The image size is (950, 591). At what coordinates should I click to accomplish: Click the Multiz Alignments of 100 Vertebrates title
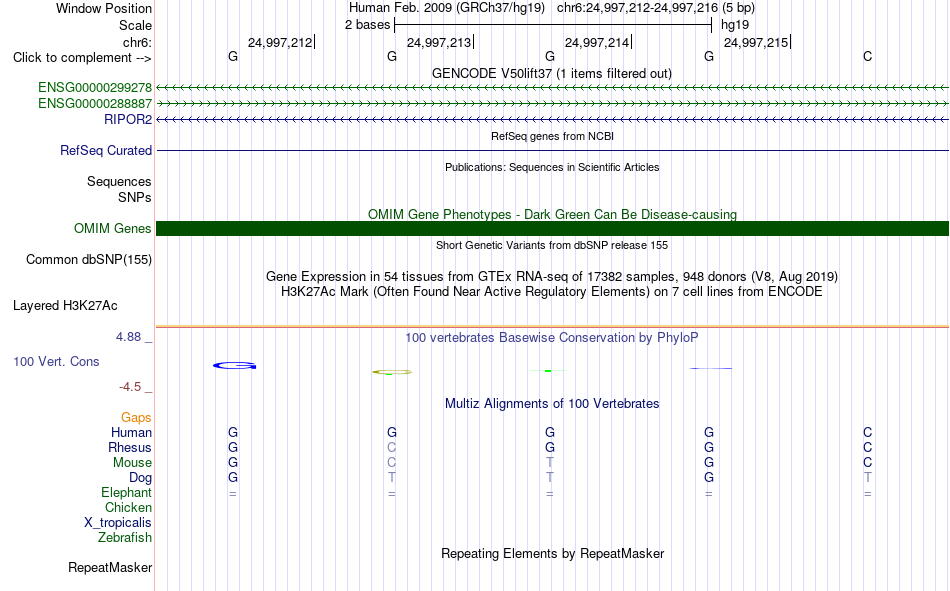click(552, 404)
